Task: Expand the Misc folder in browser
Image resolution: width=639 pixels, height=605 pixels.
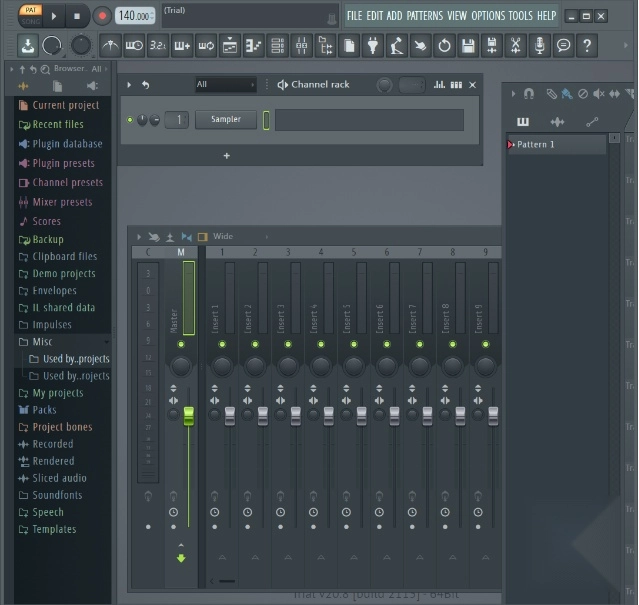Action: tap(42, 342)
